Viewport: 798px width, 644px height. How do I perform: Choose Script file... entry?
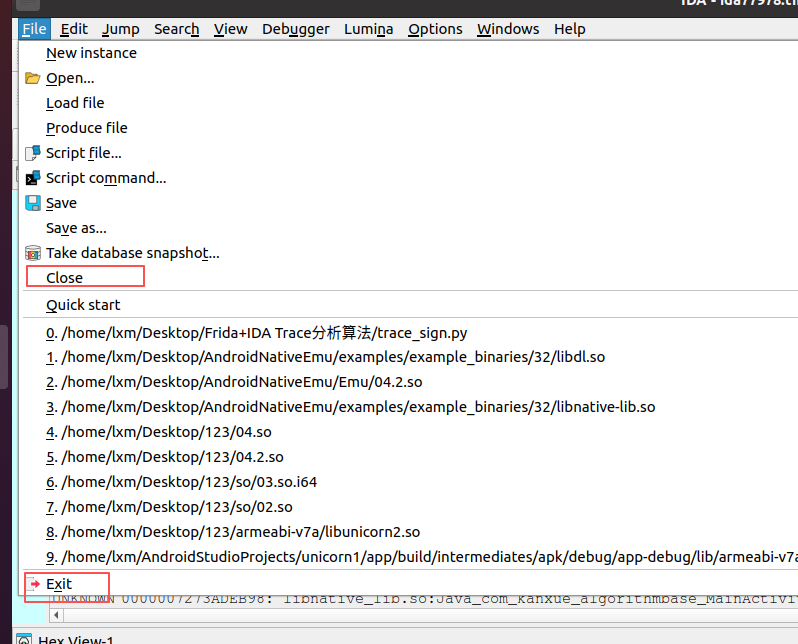[410, 153]
